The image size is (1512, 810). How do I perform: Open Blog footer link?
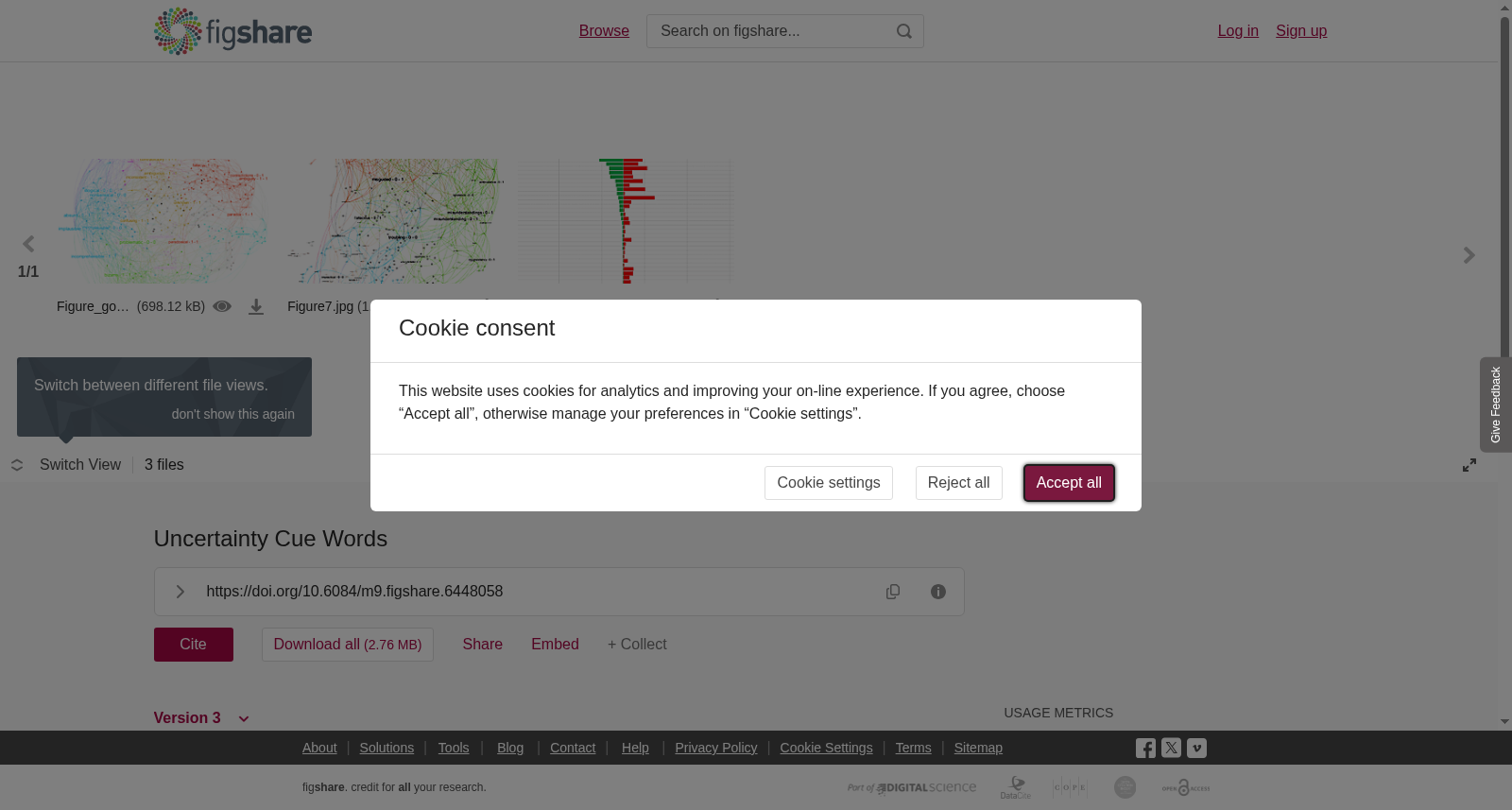pyautogui.click(x=510, y=748)
